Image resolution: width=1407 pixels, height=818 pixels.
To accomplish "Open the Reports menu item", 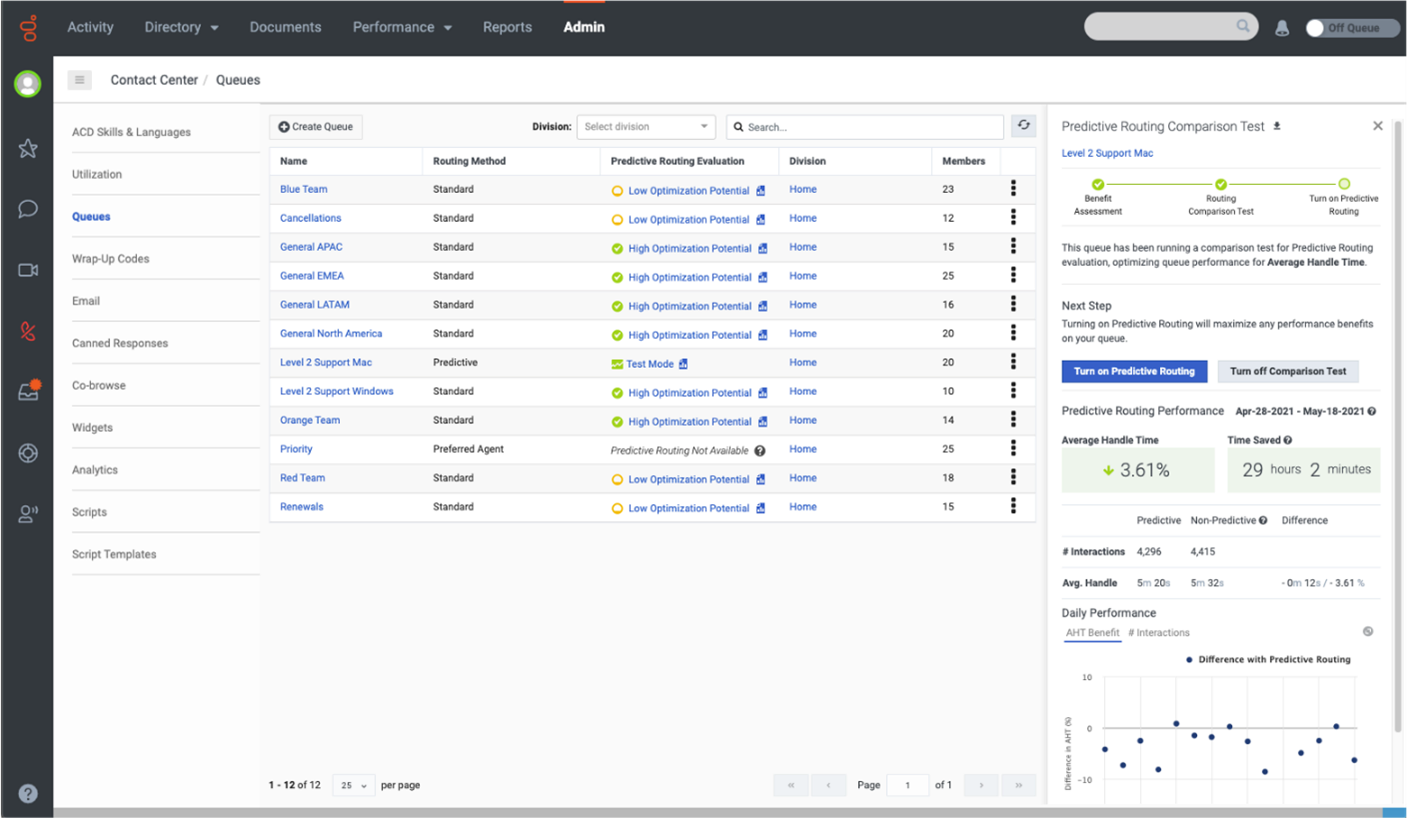I will click(x=507, y=27).
